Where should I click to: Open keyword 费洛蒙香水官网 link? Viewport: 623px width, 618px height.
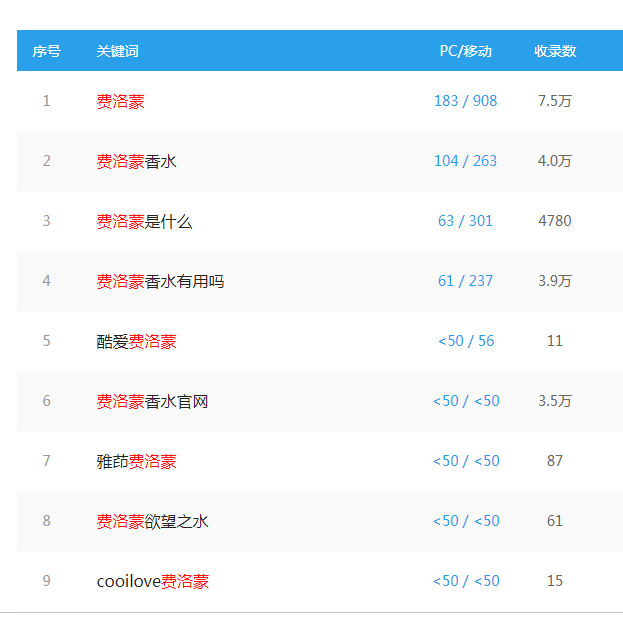tap(152, 401)
